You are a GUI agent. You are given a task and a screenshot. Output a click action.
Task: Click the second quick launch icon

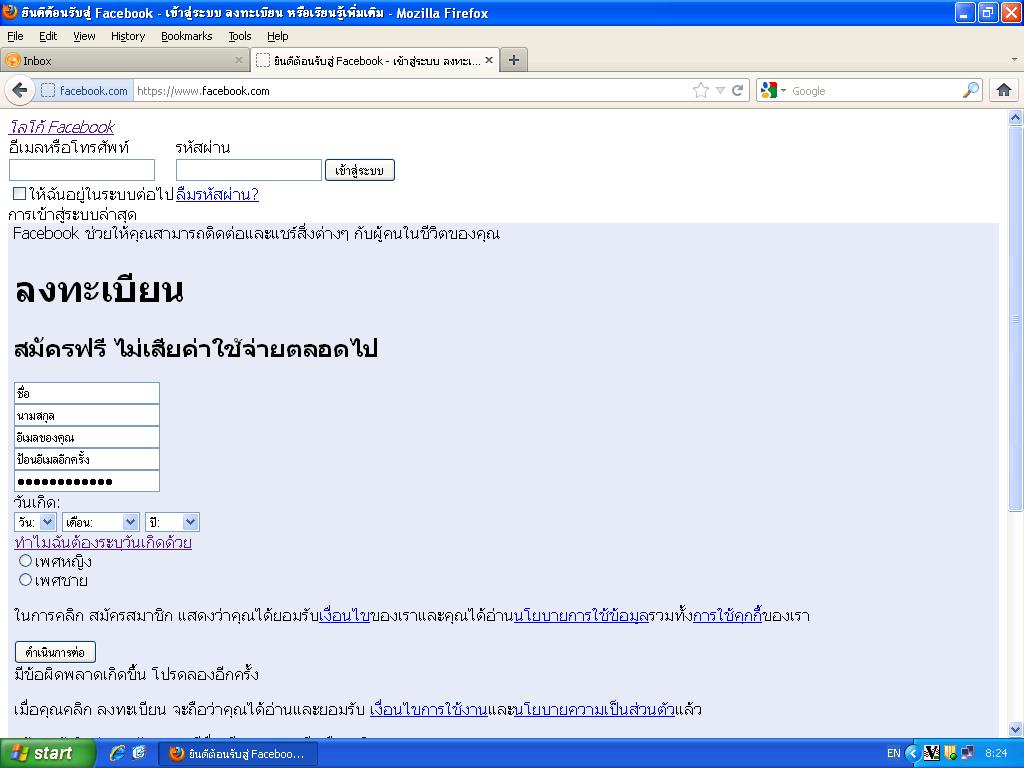point(139,753)
